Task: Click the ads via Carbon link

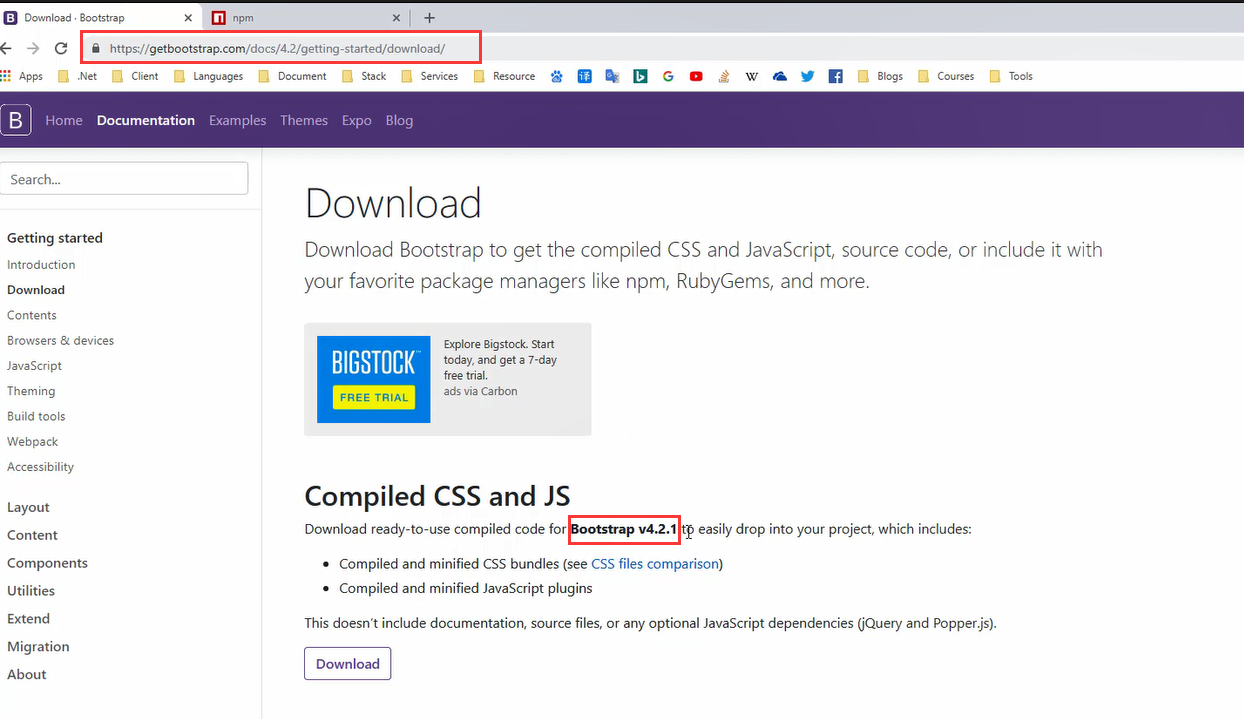Action: 481,391
